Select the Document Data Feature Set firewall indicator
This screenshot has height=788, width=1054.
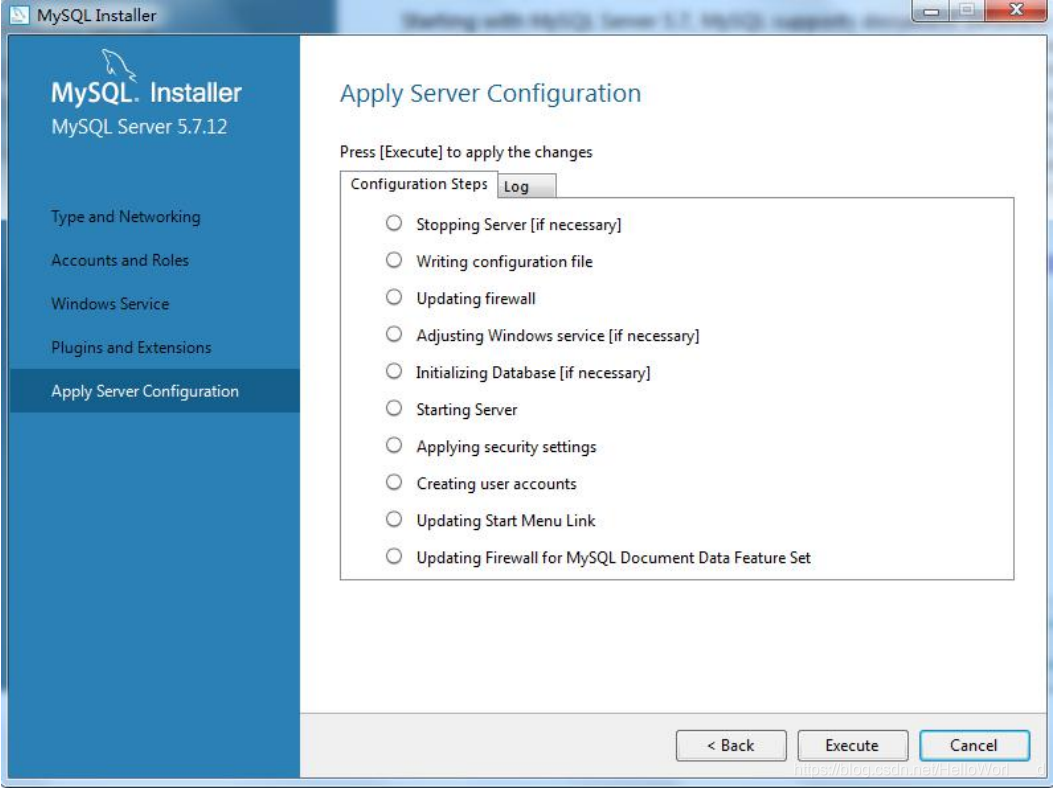click(x=394, y=555)
